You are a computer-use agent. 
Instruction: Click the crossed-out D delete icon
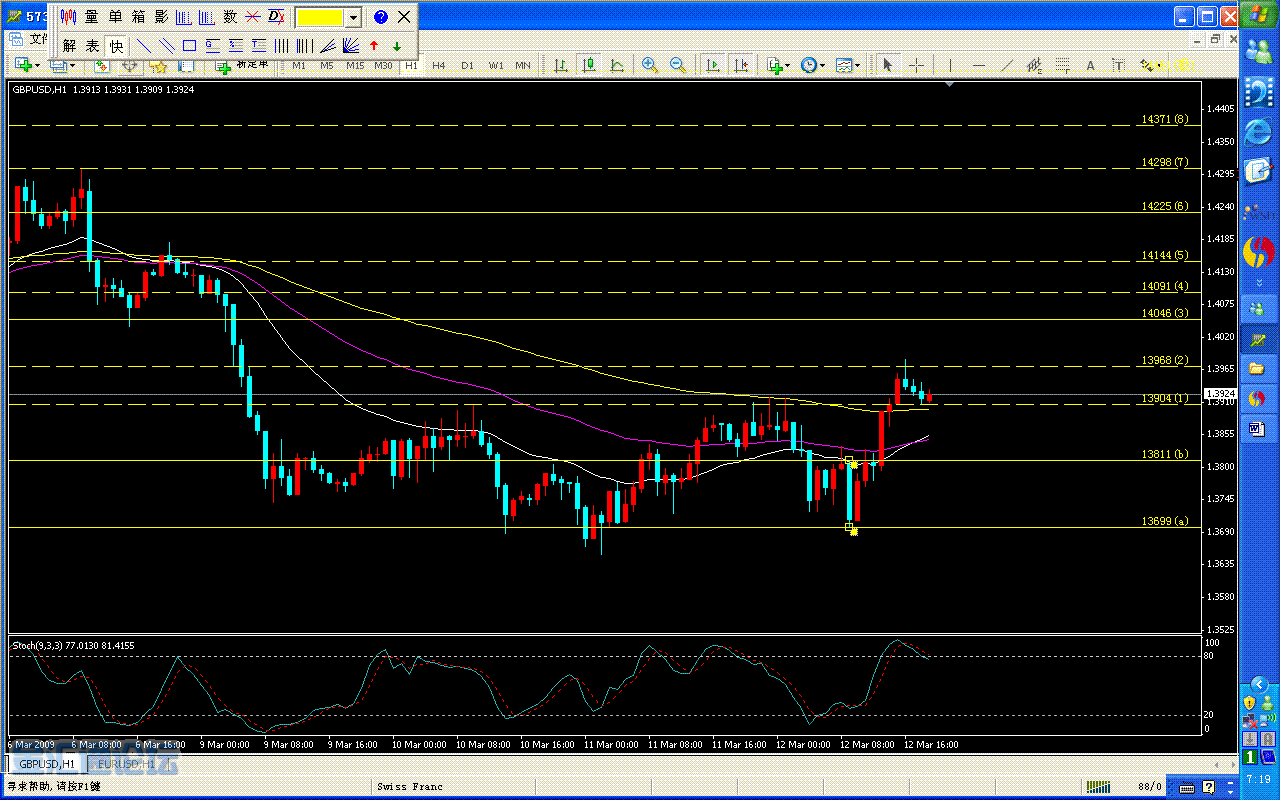pyautogui.click(x=277, y=17)
